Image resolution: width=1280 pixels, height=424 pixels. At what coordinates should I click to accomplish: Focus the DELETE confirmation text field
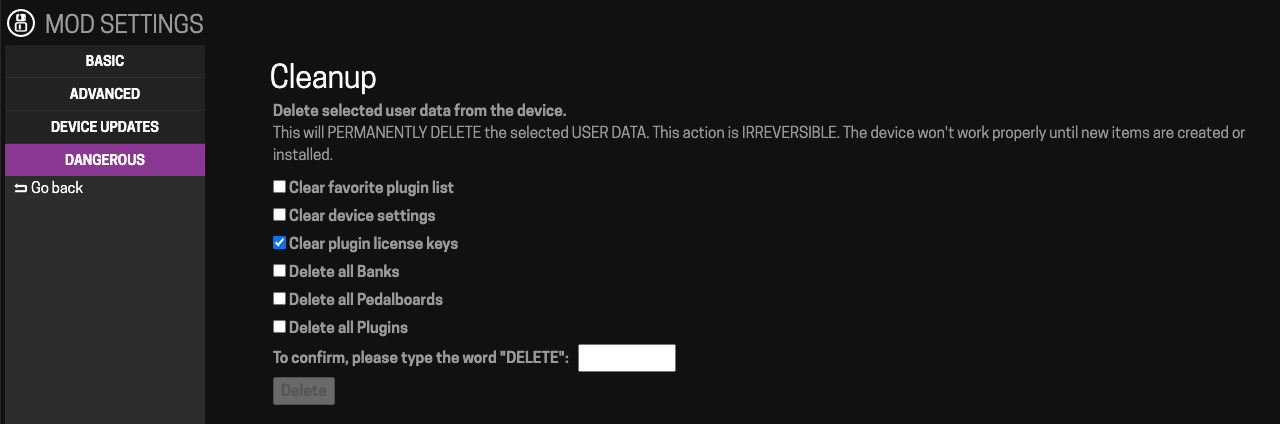627,358
